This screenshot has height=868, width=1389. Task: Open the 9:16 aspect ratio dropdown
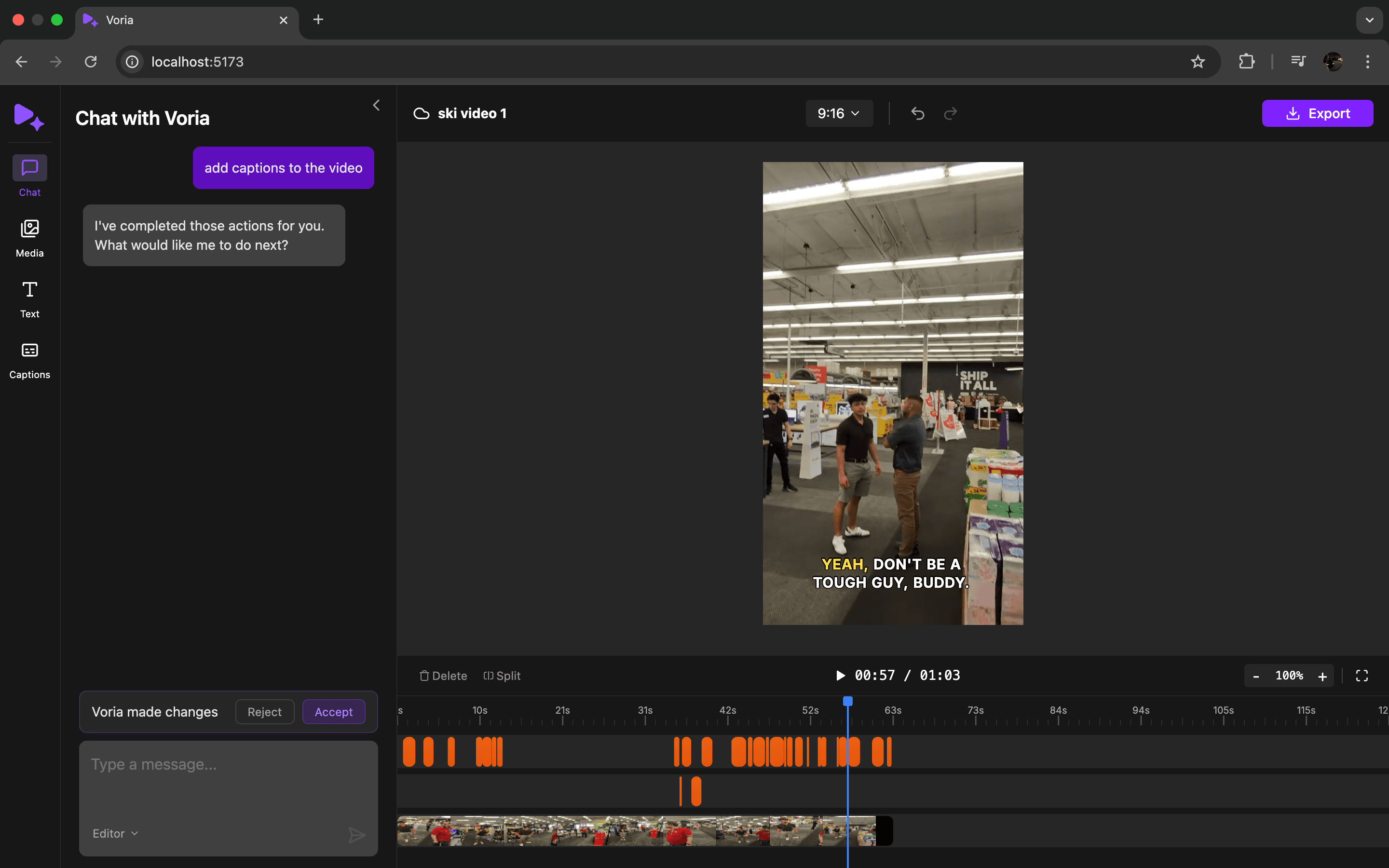(x=839, y=114)
